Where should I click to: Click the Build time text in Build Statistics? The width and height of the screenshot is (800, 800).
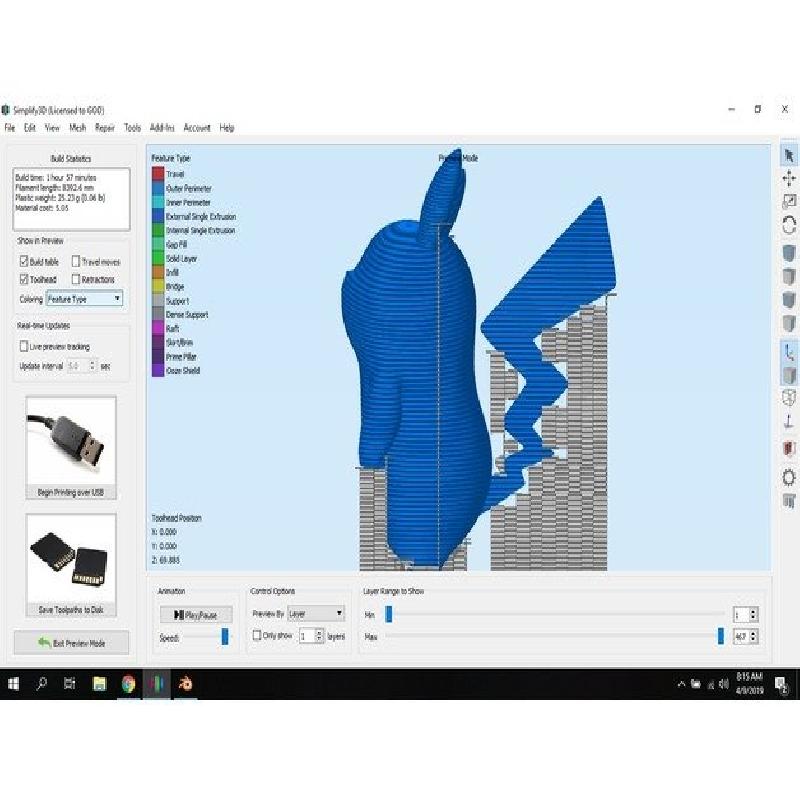coord(56,178)
